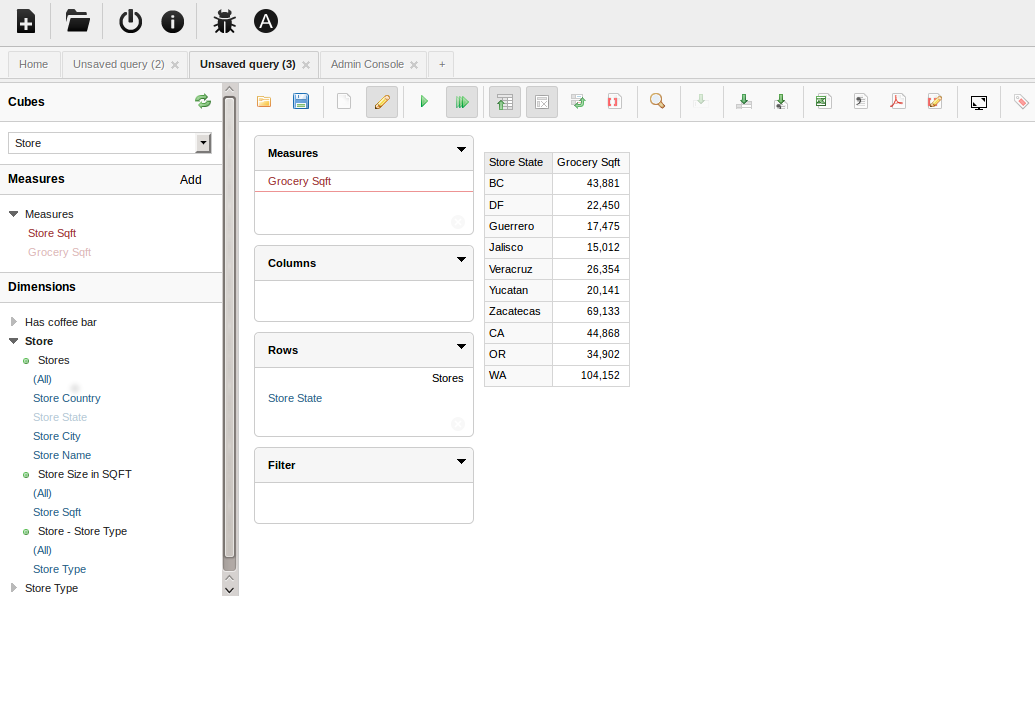Export results to CSV

tap(861, 102)
